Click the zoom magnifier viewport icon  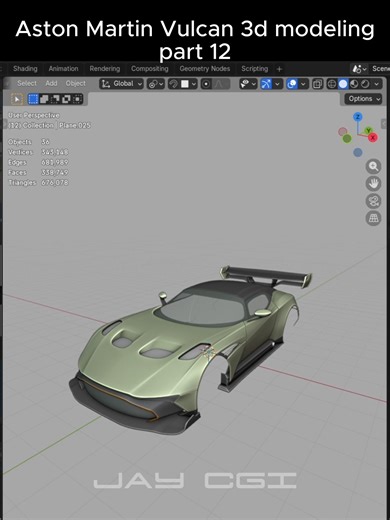[373, 166]
